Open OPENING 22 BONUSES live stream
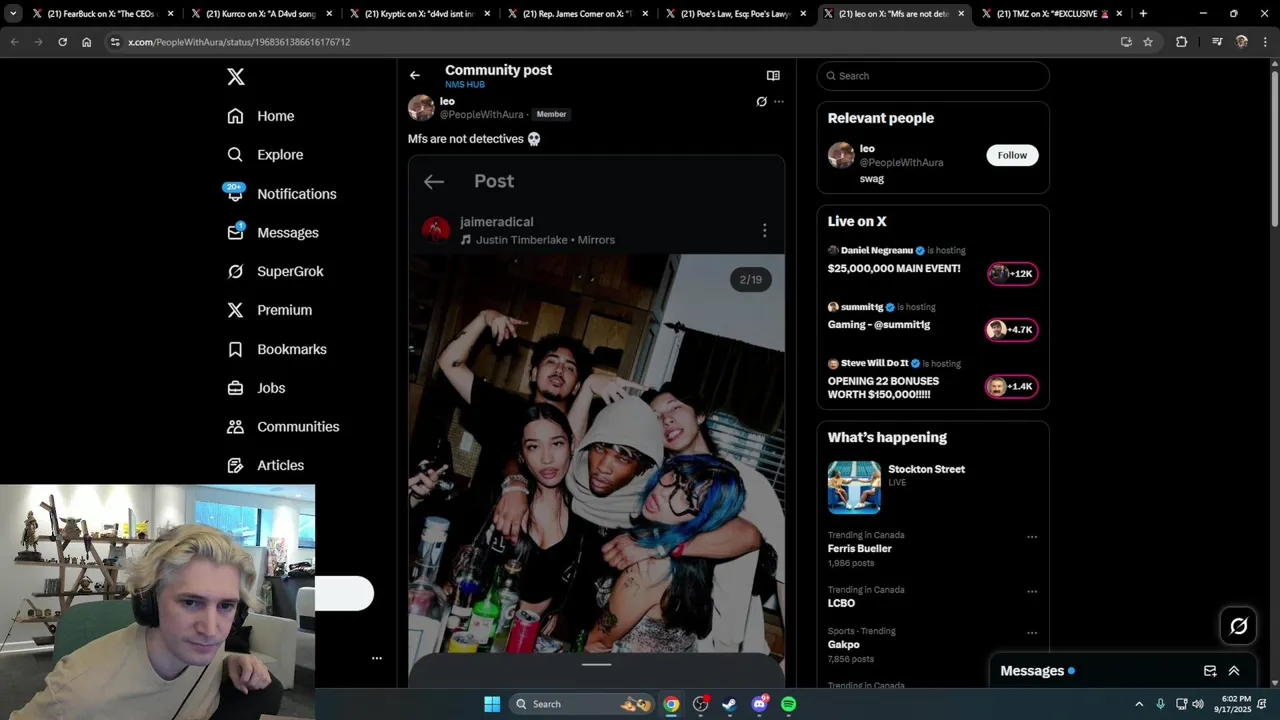Screen dimensions: 1280x720 point(883,388)
